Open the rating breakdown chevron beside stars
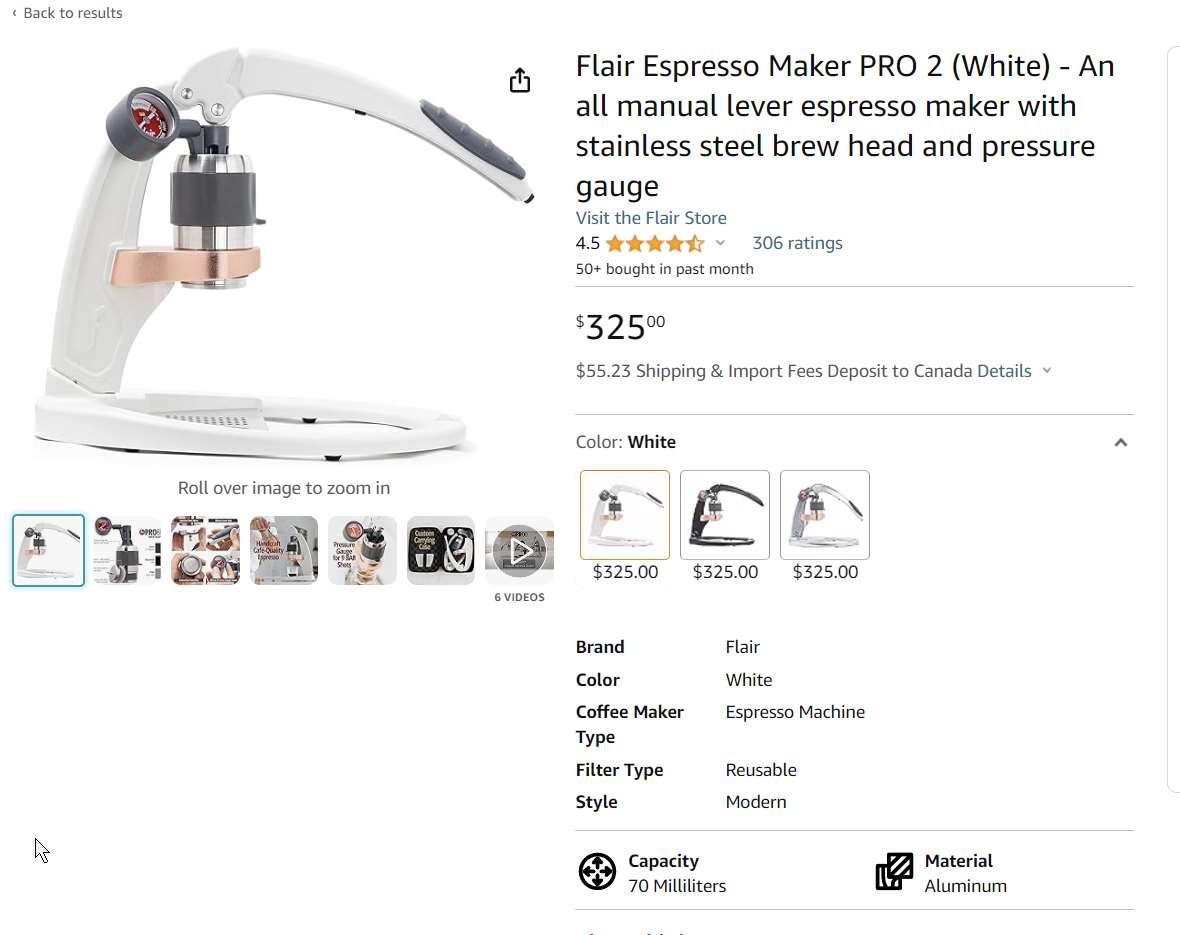This screenshot has height=935, width=1180. click(x=720, y=243)
